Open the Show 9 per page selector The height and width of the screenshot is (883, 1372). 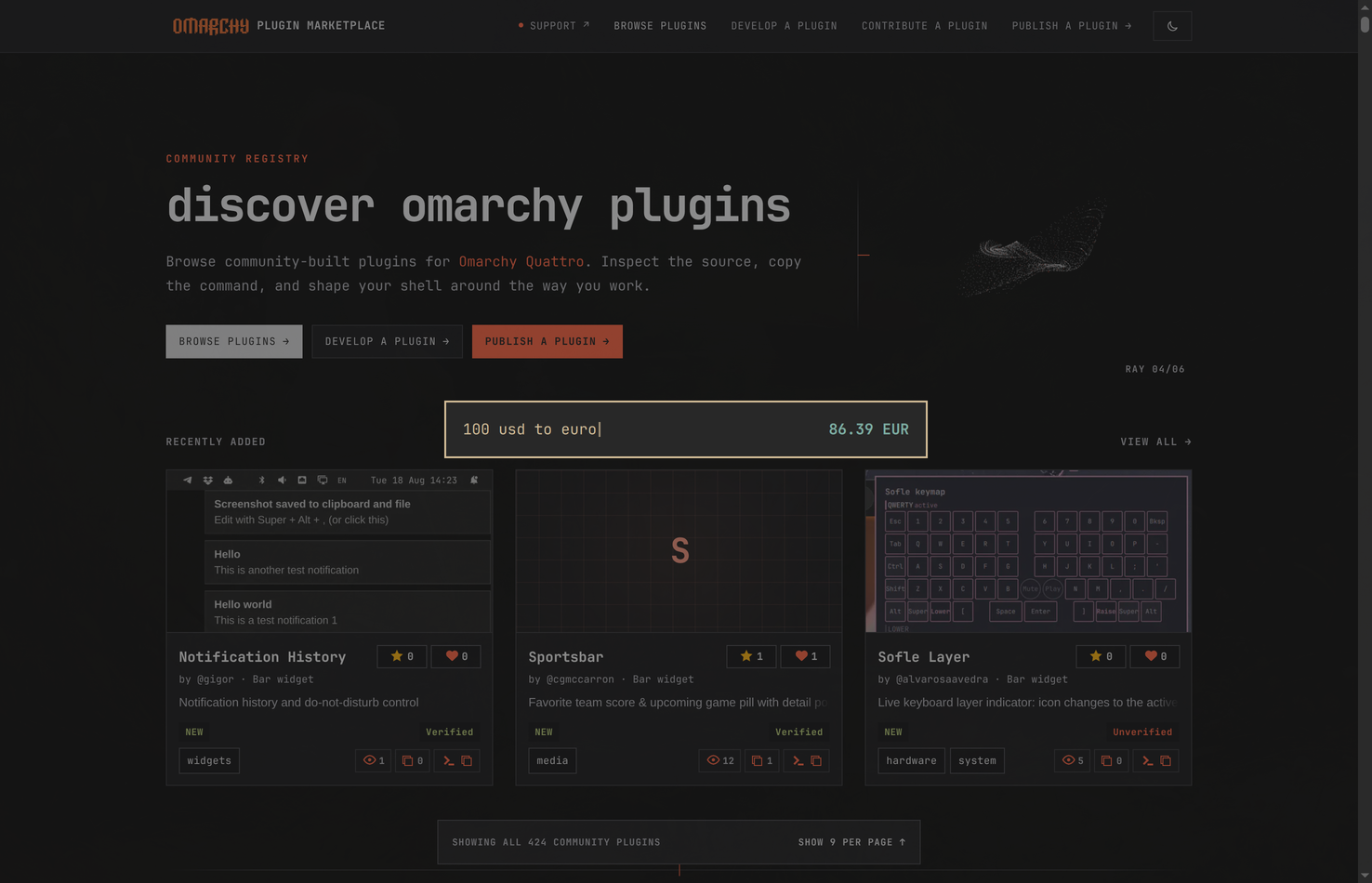click(x=851, y=842)
